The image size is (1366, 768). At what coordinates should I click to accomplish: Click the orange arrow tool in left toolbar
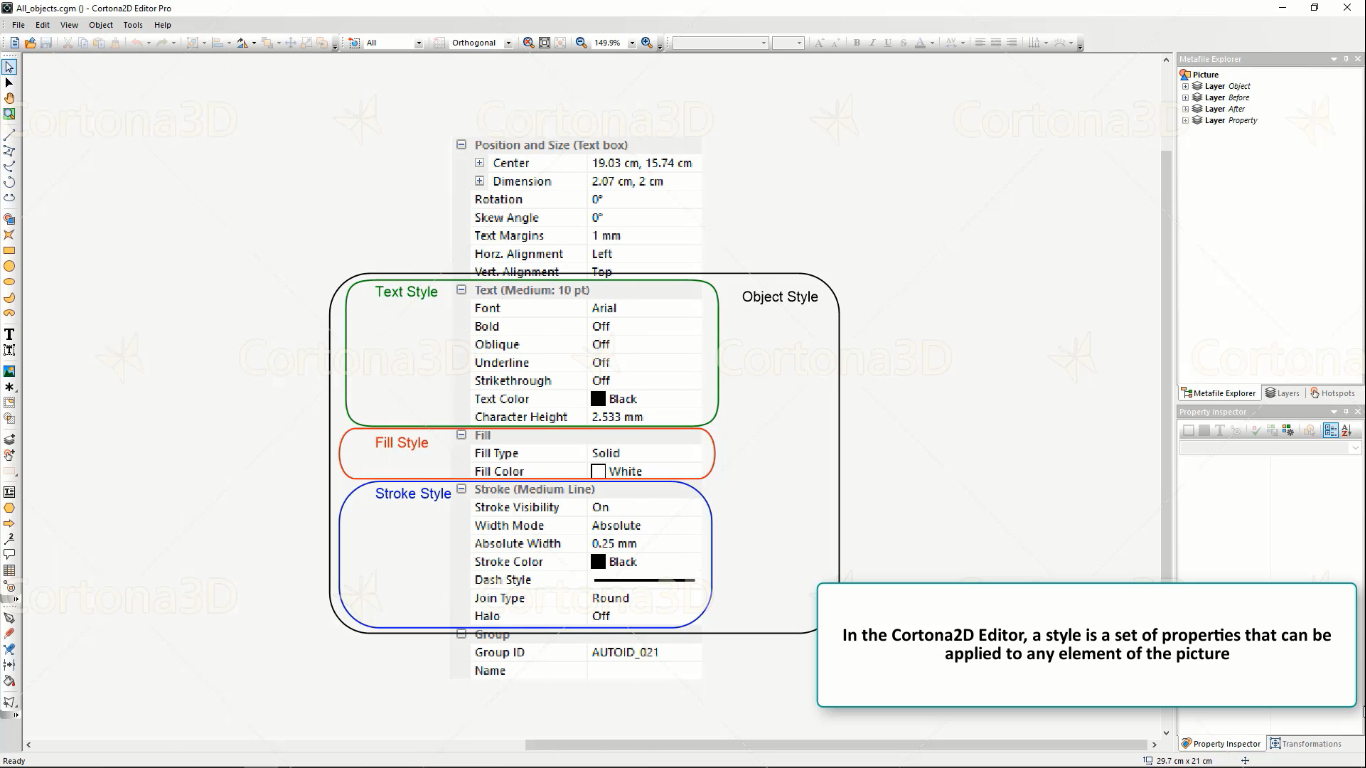pos(9,523)
